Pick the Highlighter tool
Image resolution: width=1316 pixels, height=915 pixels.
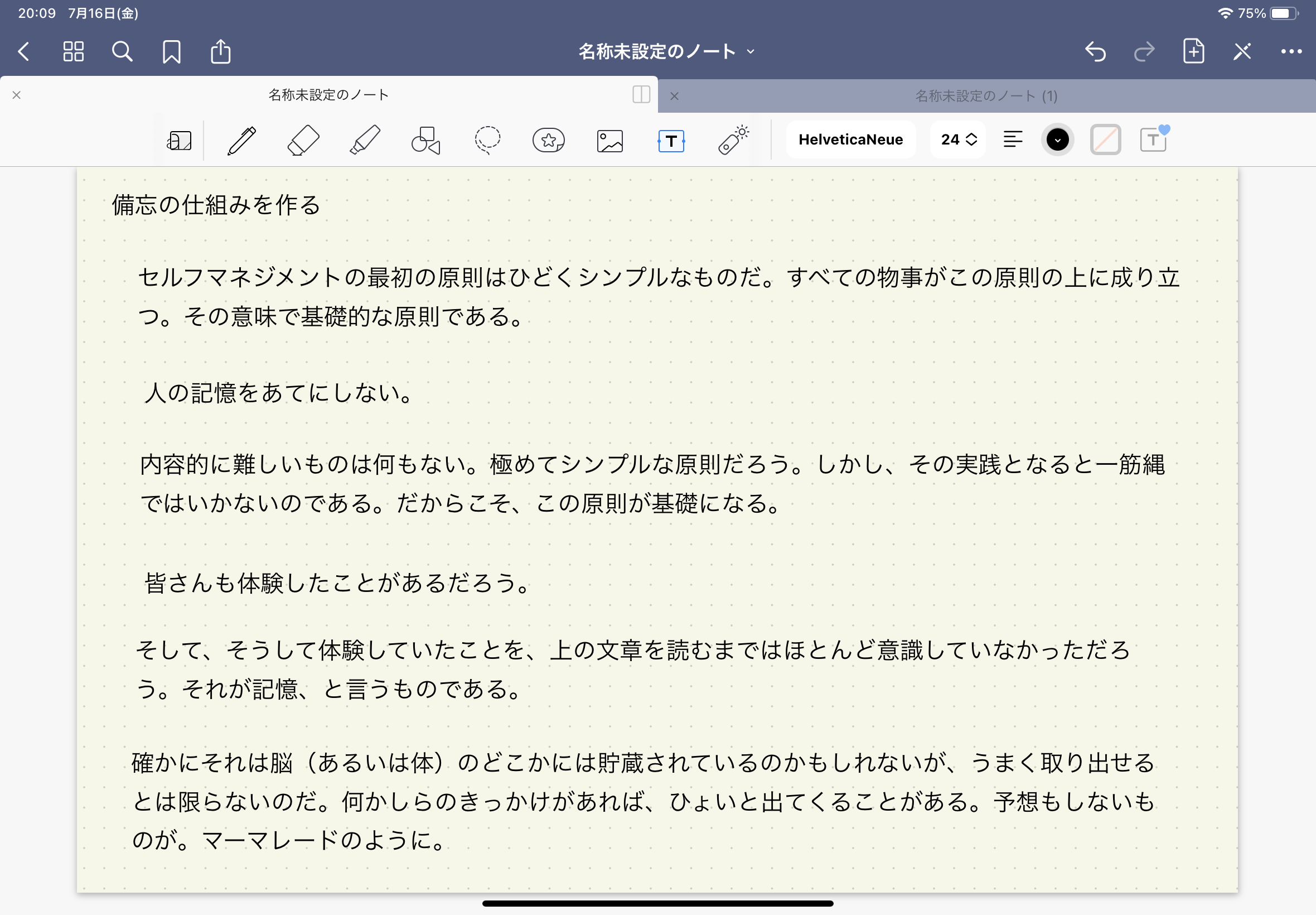coord(364,139)
